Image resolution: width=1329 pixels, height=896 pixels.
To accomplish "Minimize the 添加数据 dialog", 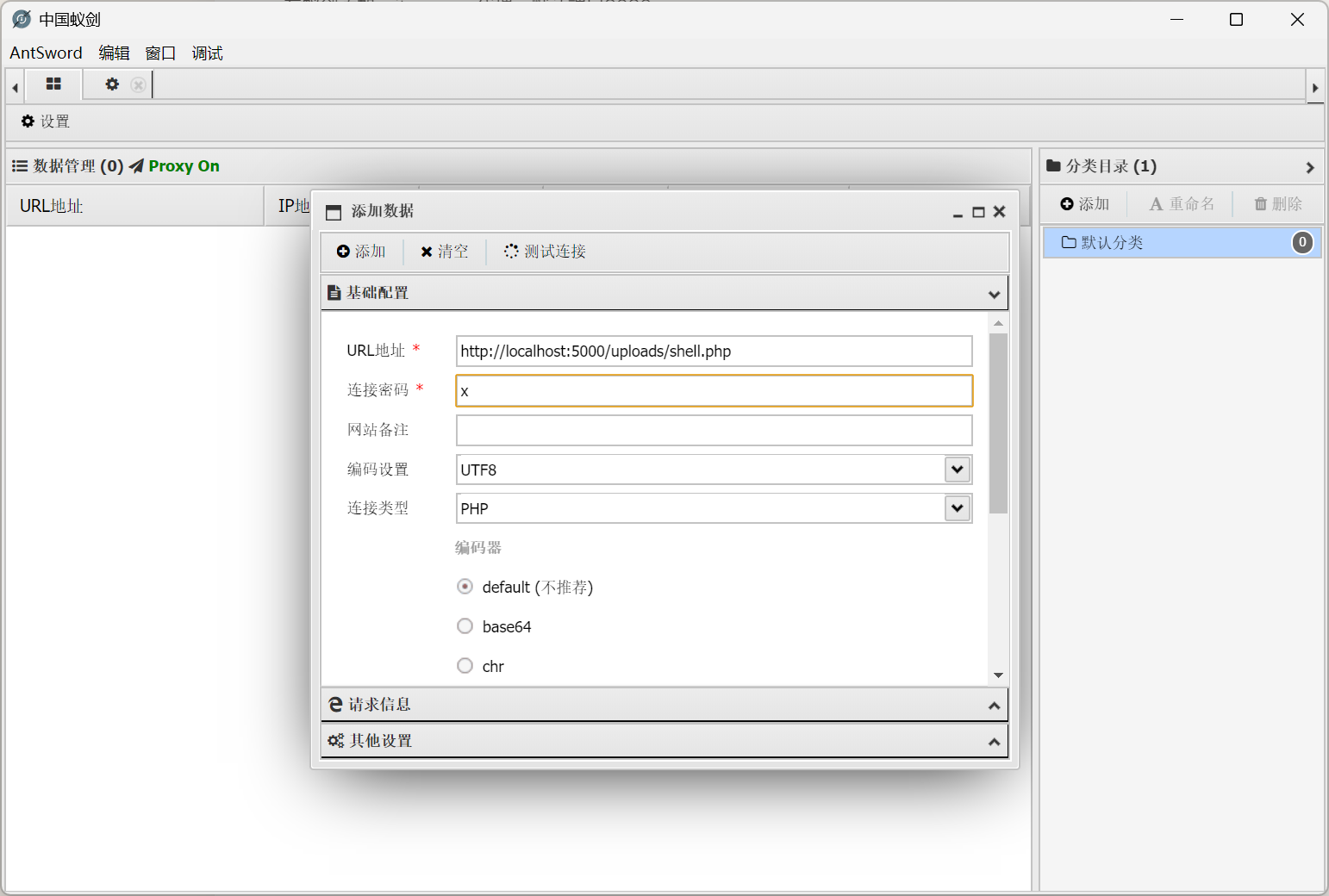I will click(958, 212).
